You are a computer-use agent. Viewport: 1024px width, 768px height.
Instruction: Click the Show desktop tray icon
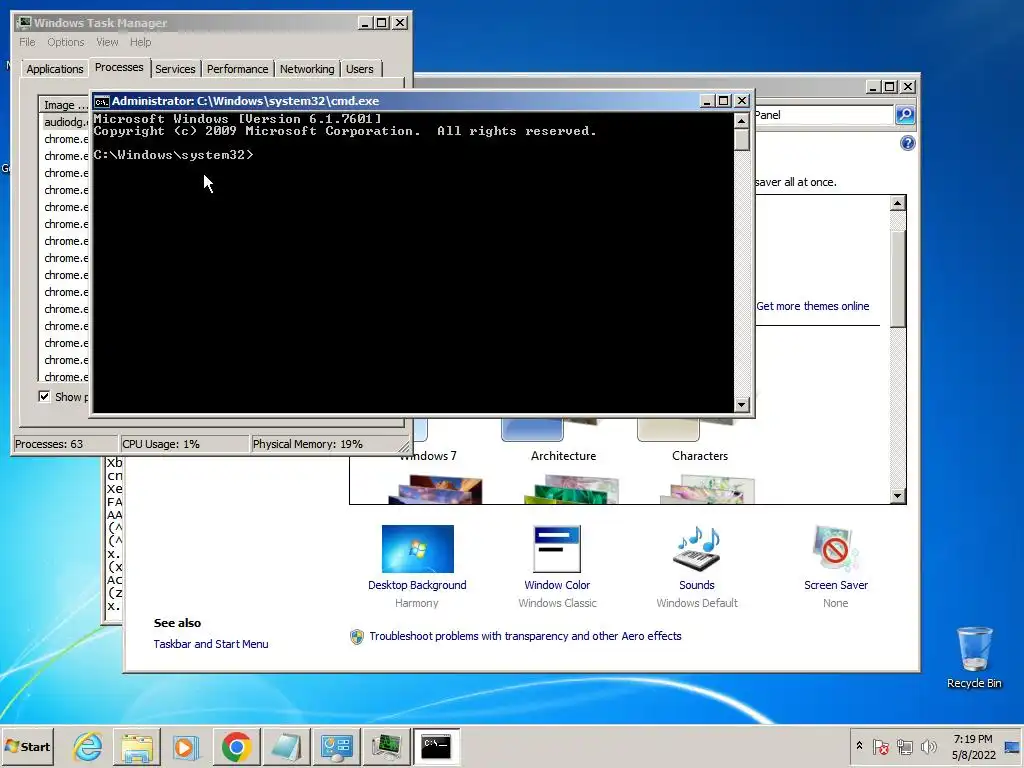(x=1012, y=746)
